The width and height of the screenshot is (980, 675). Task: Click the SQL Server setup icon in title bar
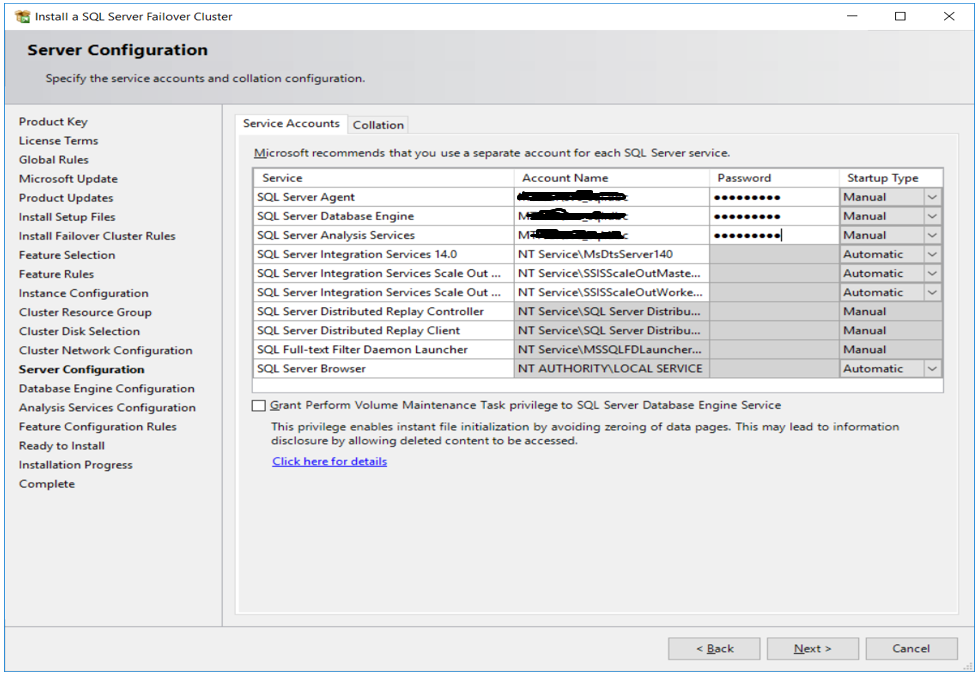click(22, 16)
